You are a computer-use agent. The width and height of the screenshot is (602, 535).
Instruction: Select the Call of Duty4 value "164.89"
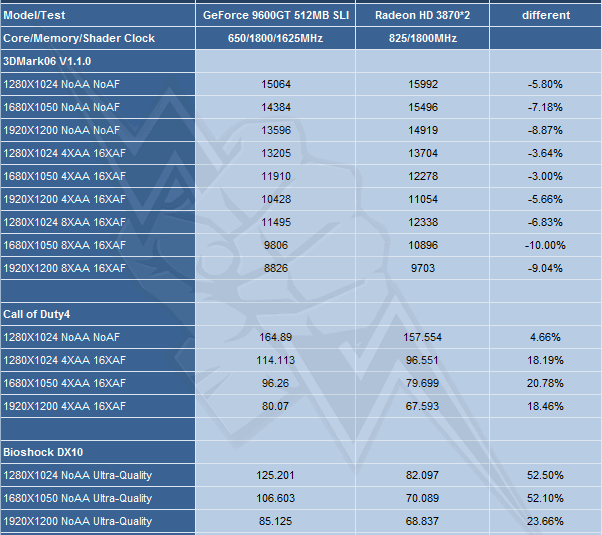coord(276,337)
